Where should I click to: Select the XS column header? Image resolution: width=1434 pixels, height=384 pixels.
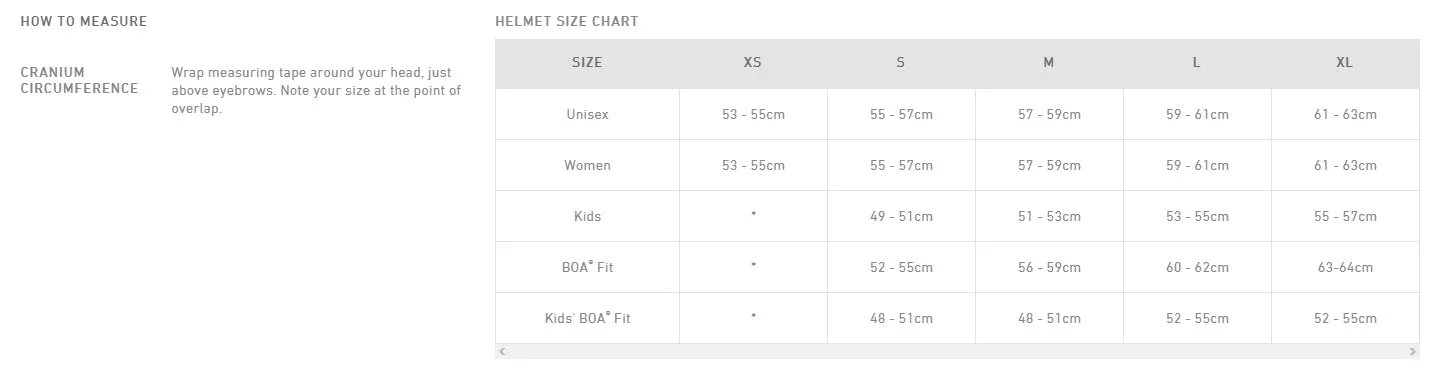[753, 63]
